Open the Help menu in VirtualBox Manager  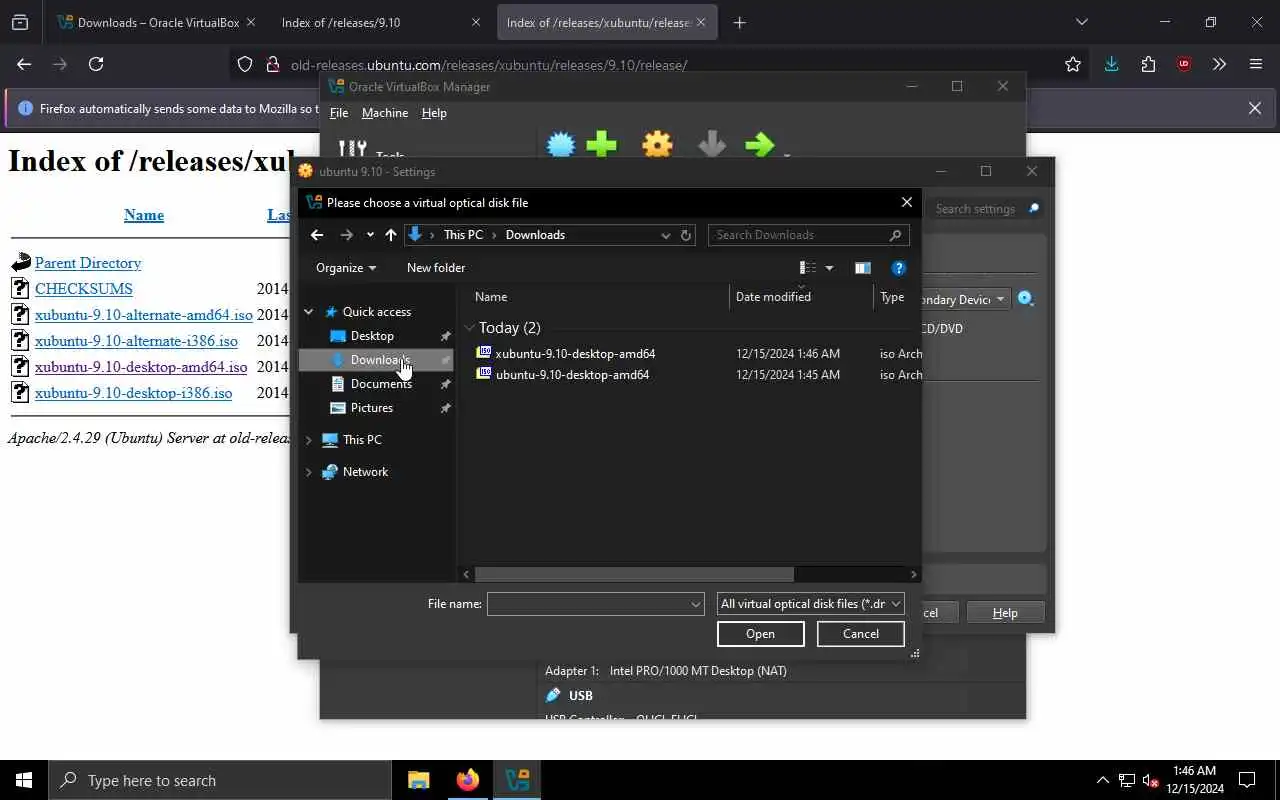coord(434,113)
